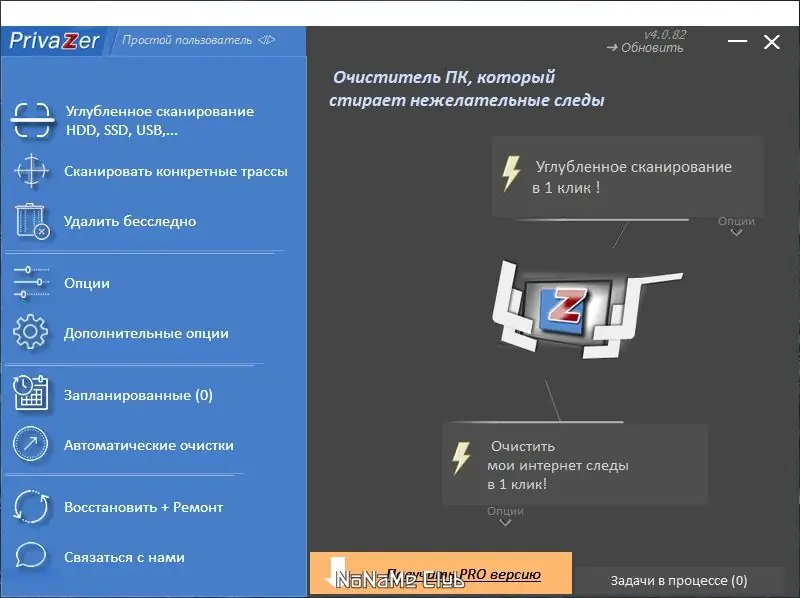Open Восстановить + Ремонт
The width and height of the screenshot is (800, 598).
[x=144, y=507]
